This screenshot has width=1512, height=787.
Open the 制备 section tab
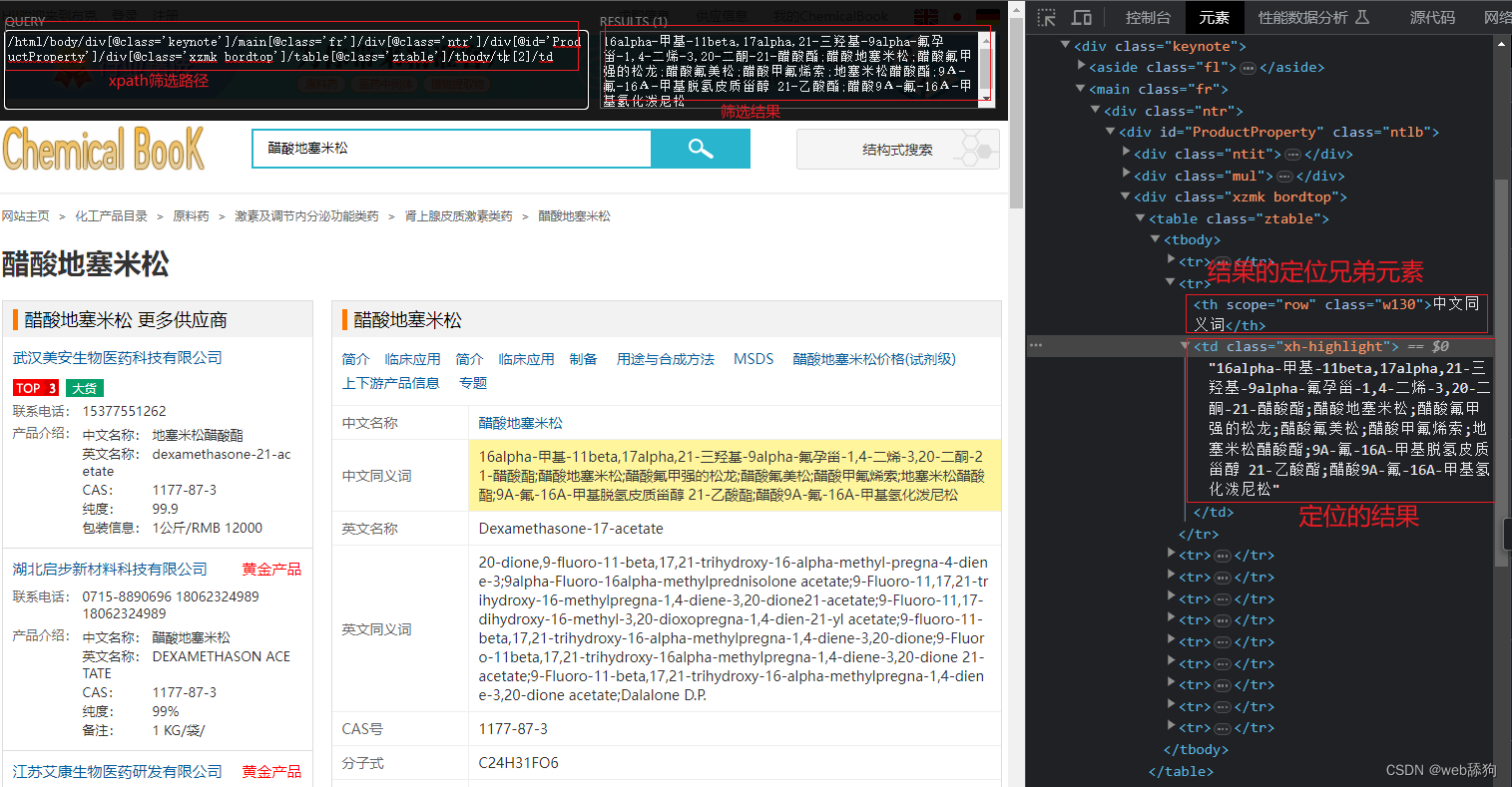pos(583,359)
